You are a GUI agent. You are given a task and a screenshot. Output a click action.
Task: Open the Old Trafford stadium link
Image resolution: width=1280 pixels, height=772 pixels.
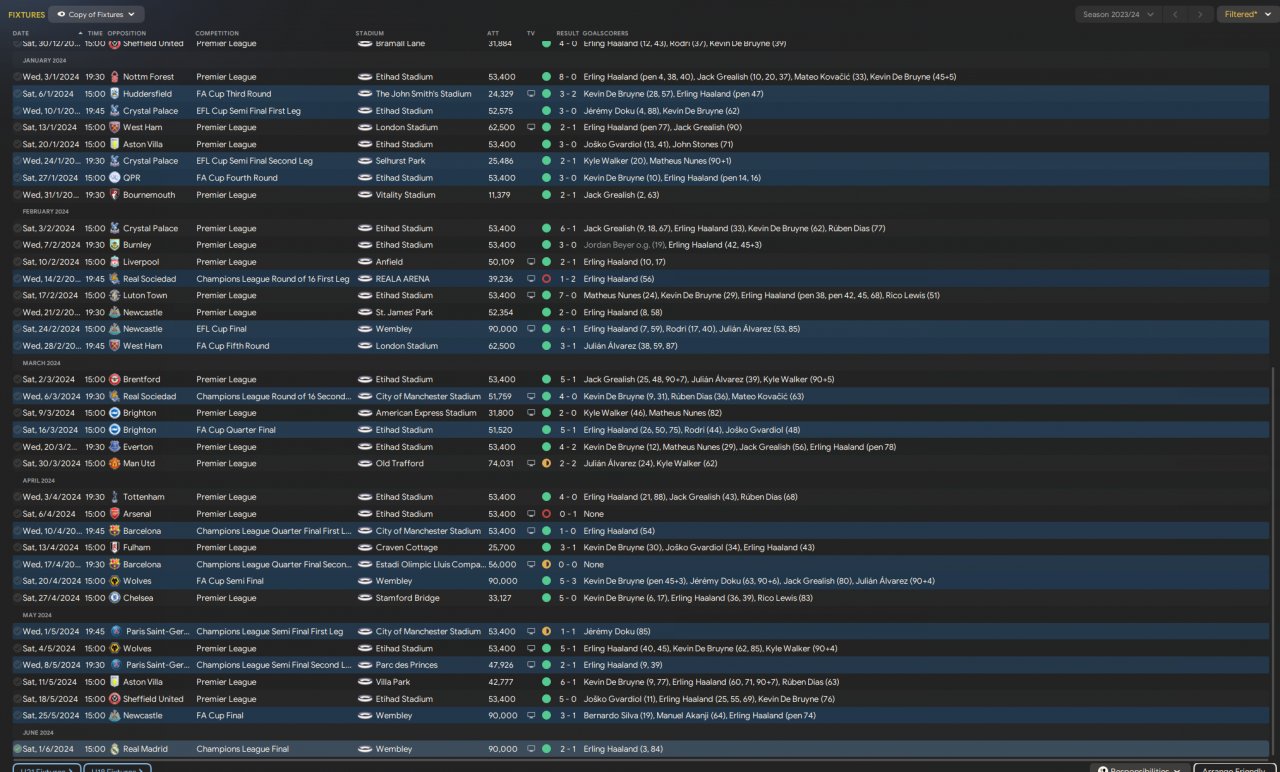click(x=400, y=464)
